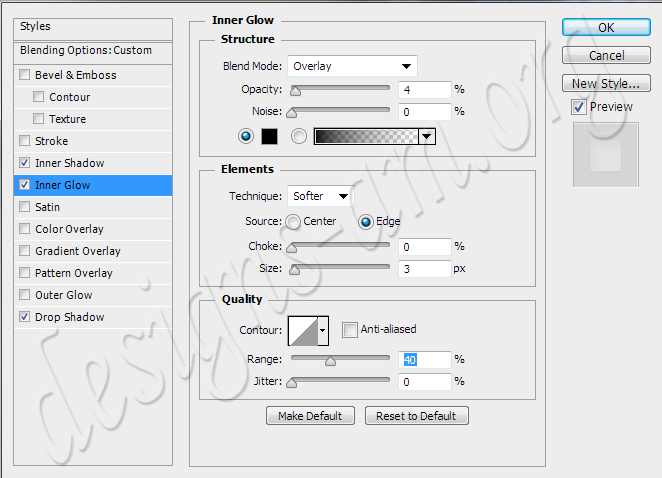Enable the Outer Glow checkbox
The image size is (662, 478).
[25, 294]
